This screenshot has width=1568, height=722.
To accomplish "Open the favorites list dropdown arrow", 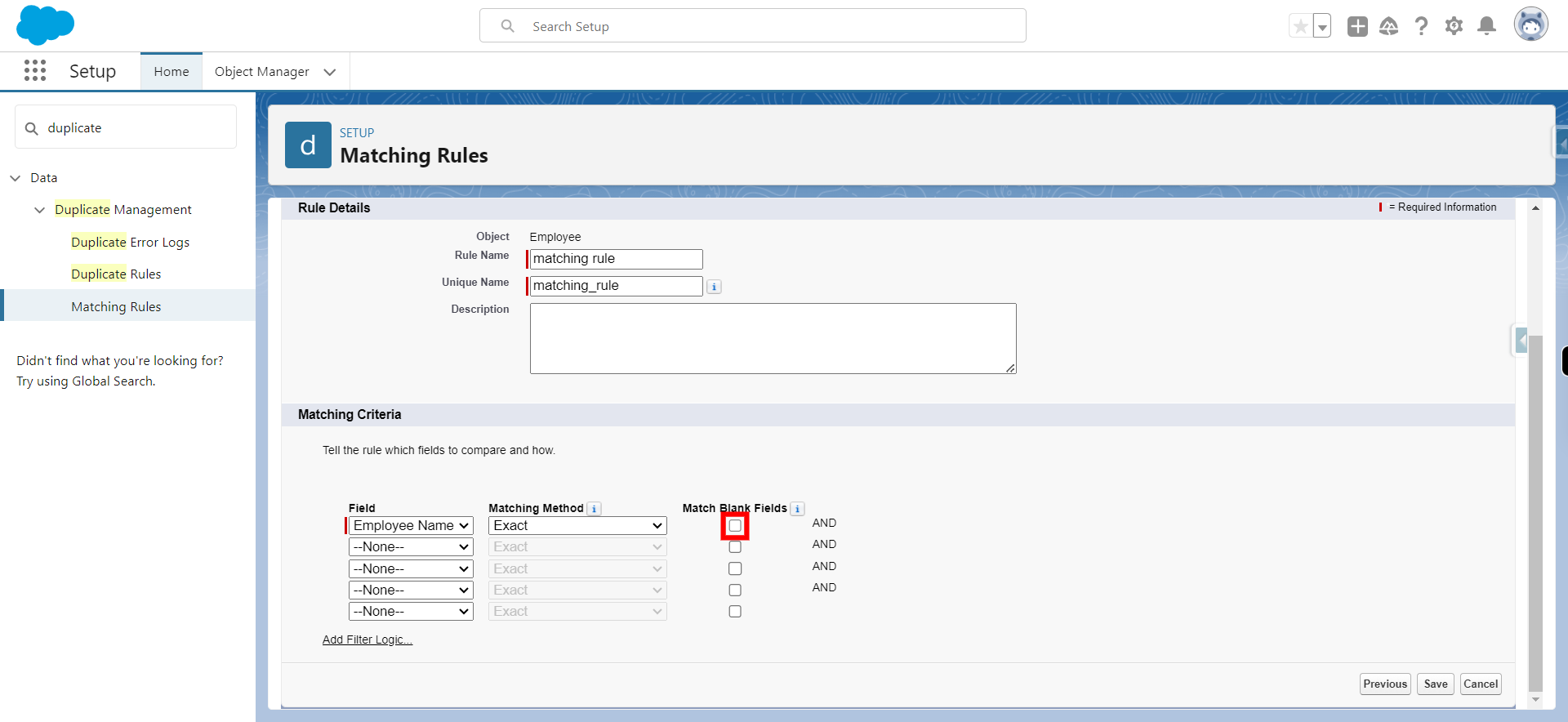I will coord(1322,26).
